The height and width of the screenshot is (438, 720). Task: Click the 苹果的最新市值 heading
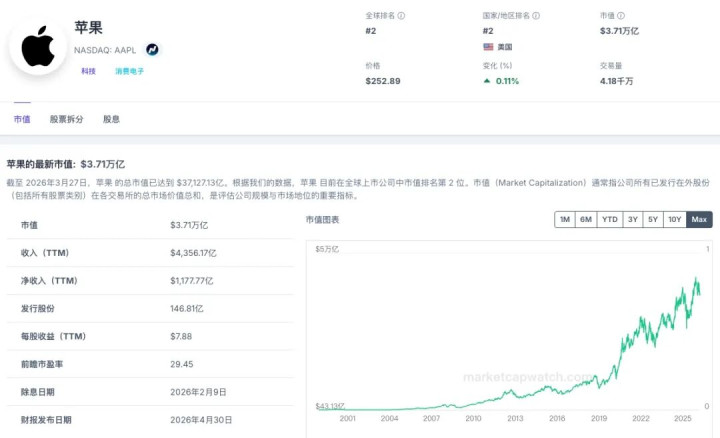coord(66,164)
